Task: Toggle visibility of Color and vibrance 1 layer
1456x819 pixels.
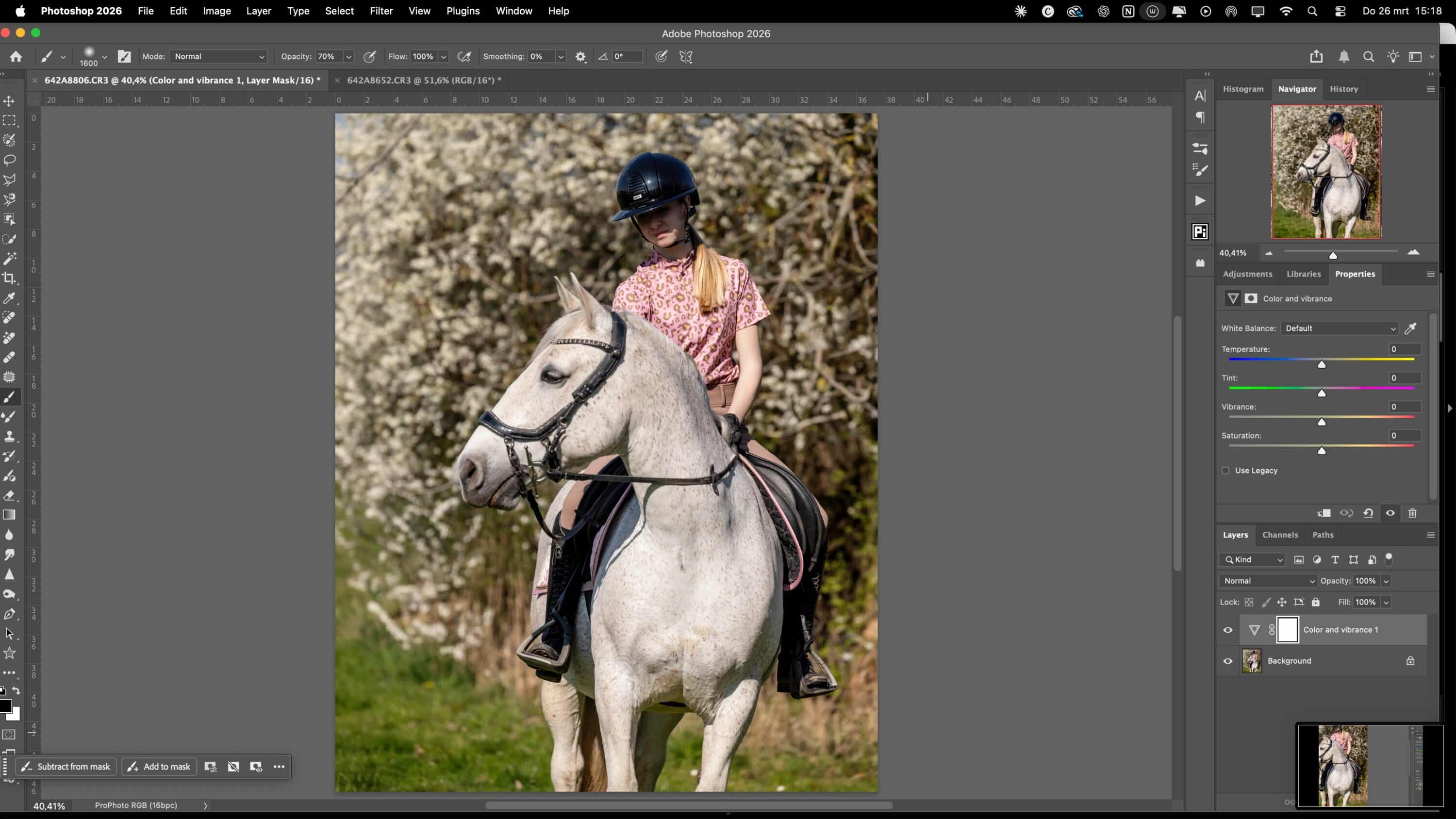Action: (x=1228, y=629)
